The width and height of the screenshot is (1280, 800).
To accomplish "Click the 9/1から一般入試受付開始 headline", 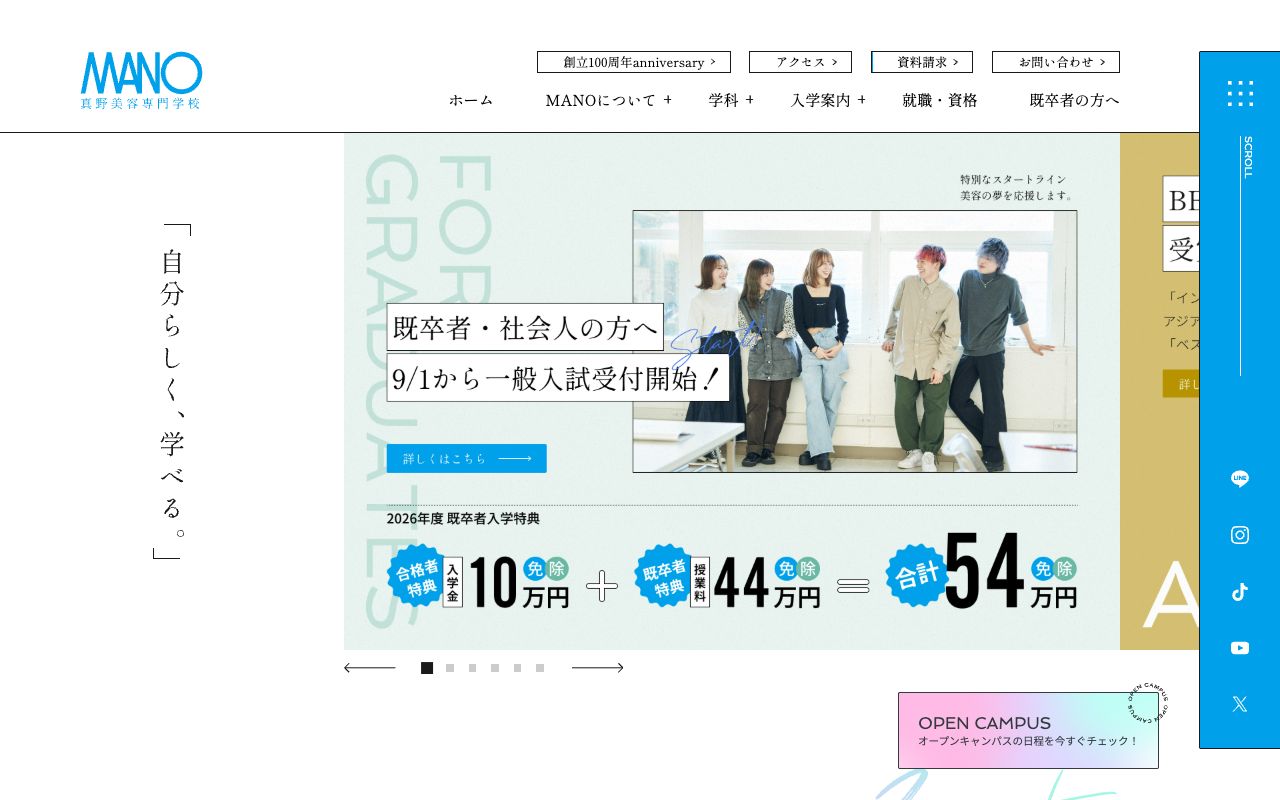I will [558, 378].
